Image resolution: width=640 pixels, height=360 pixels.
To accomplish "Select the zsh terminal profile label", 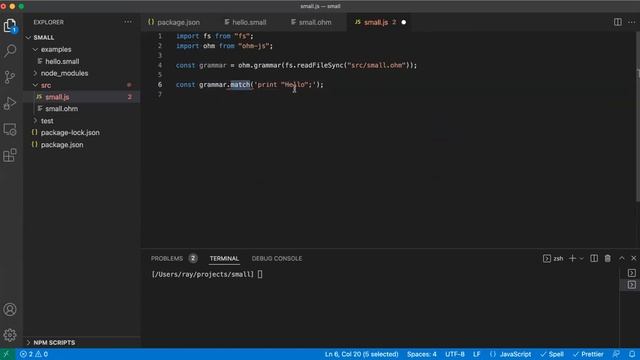I will tap(553, 258).
